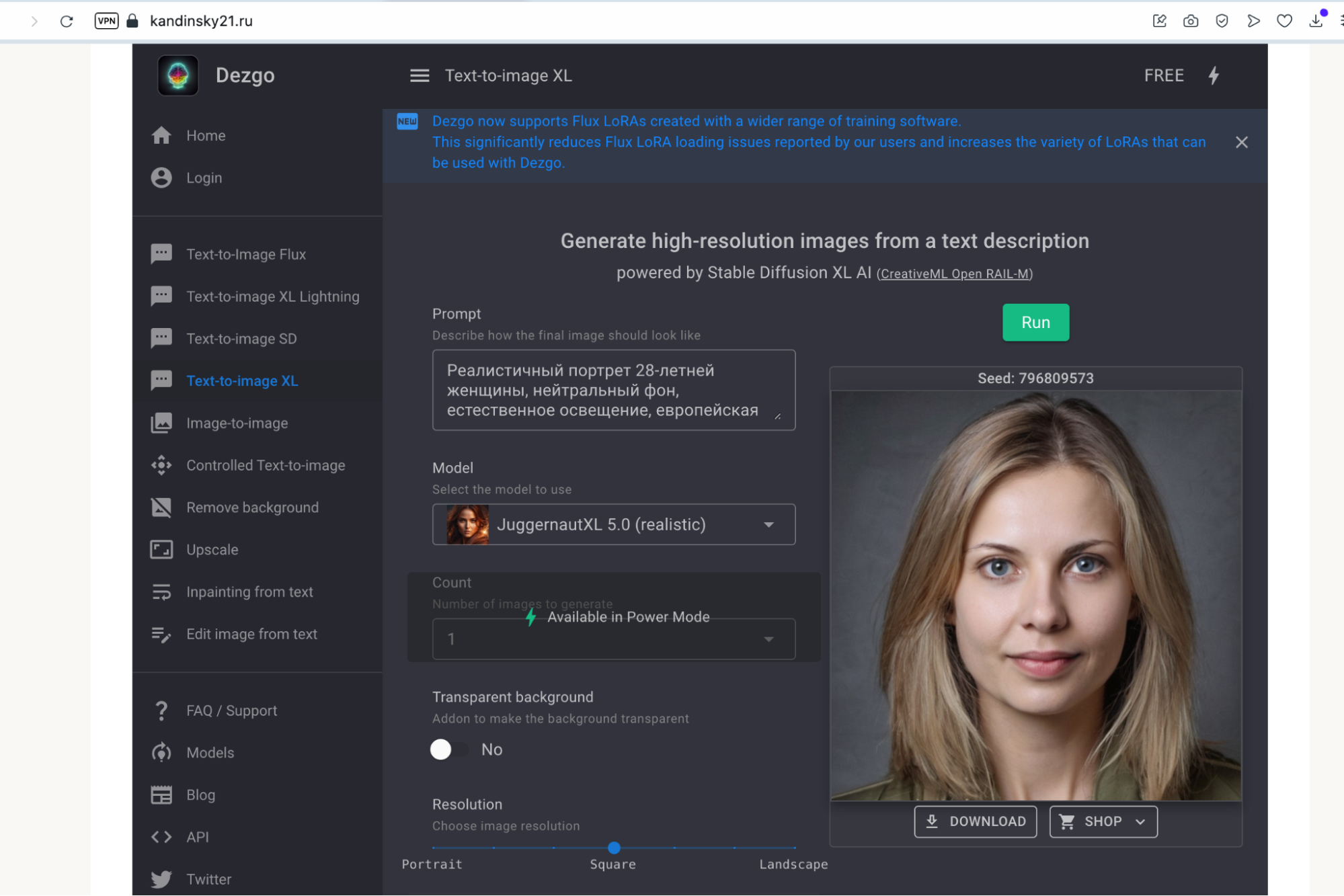
Task: Click the Seed: 796809573 text
Action: (x=1035, y=378)
